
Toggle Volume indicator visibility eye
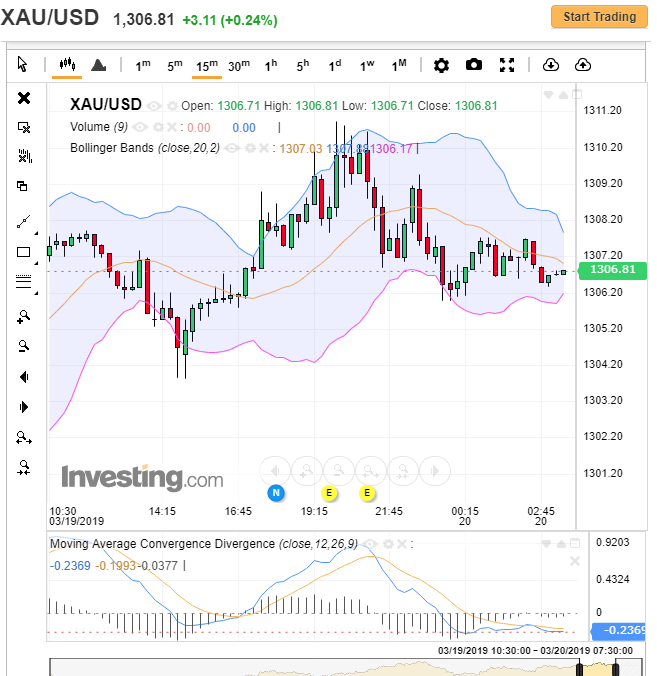pos(140,127)
